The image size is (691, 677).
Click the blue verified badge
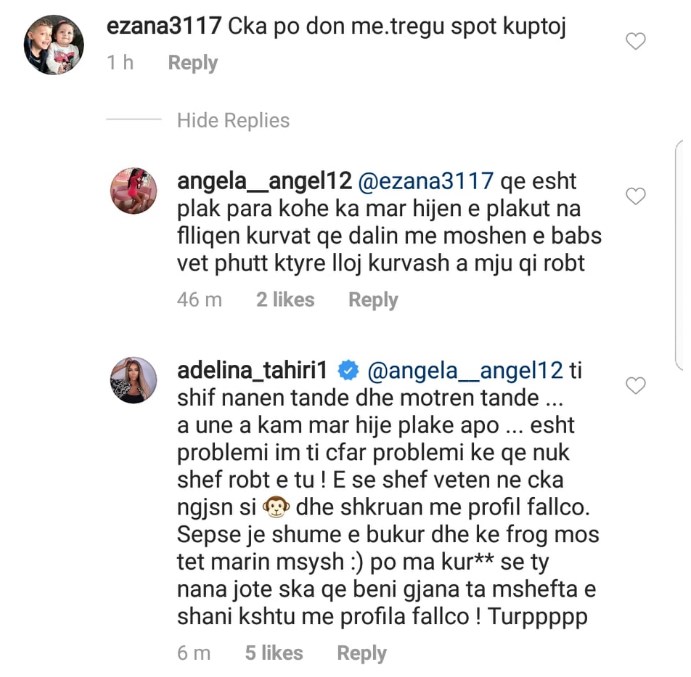tap(347, 370)
